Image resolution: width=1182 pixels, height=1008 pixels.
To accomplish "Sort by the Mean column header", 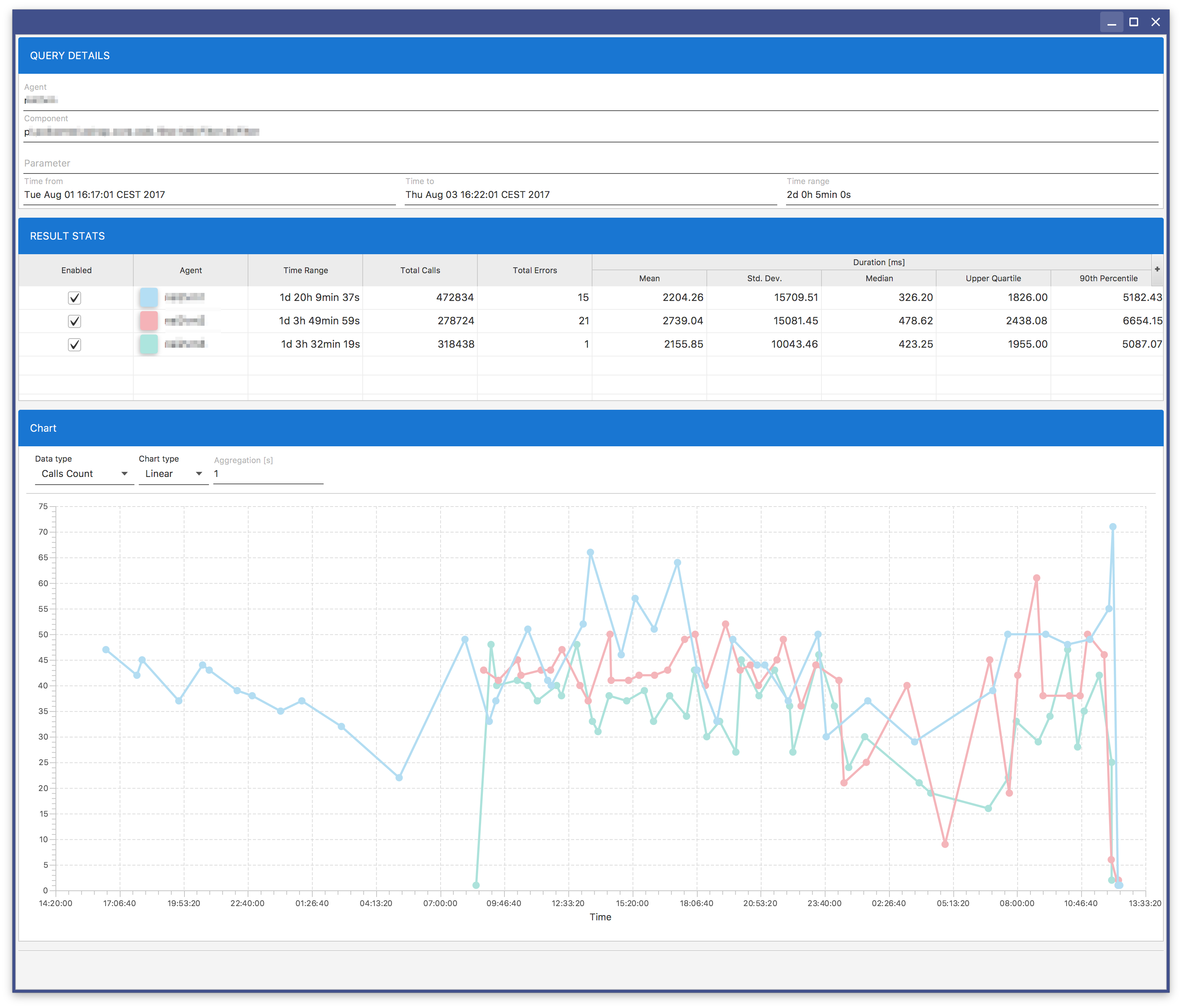I will click(650, 278).
